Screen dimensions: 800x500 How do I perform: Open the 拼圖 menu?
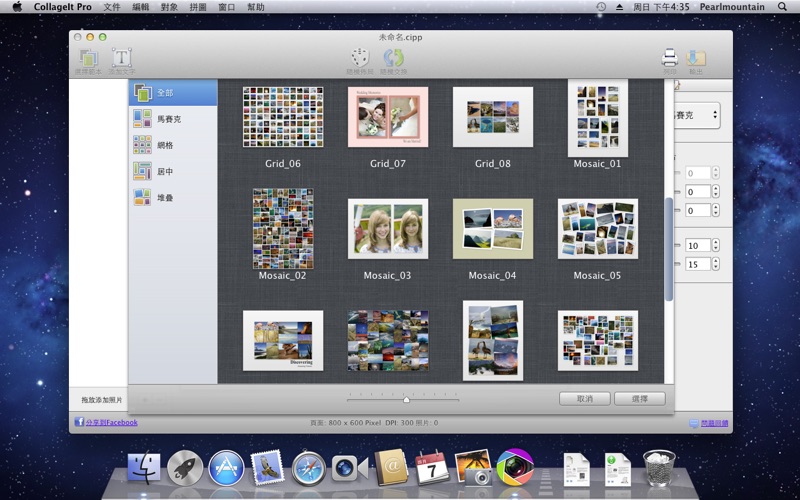[x=198, y=7]
